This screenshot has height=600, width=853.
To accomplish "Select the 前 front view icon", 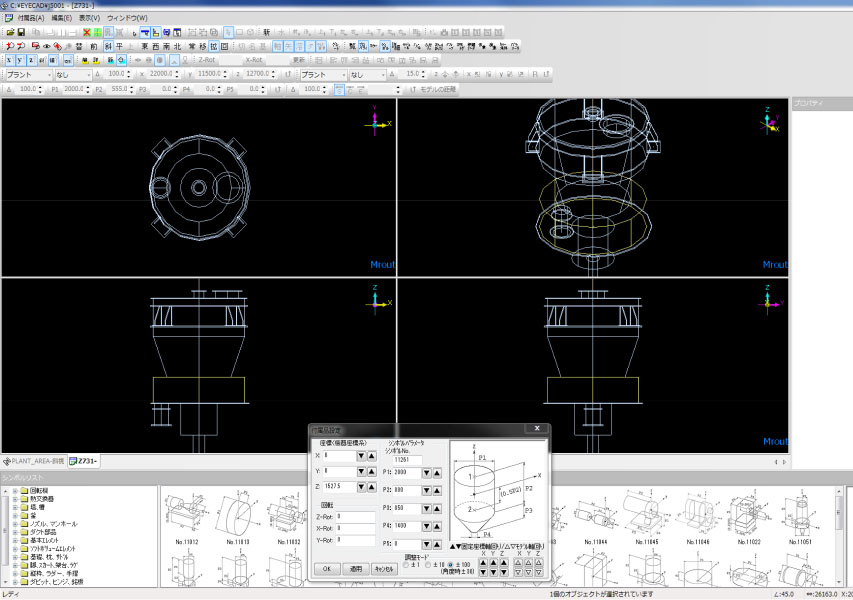I will click(94, 46).
